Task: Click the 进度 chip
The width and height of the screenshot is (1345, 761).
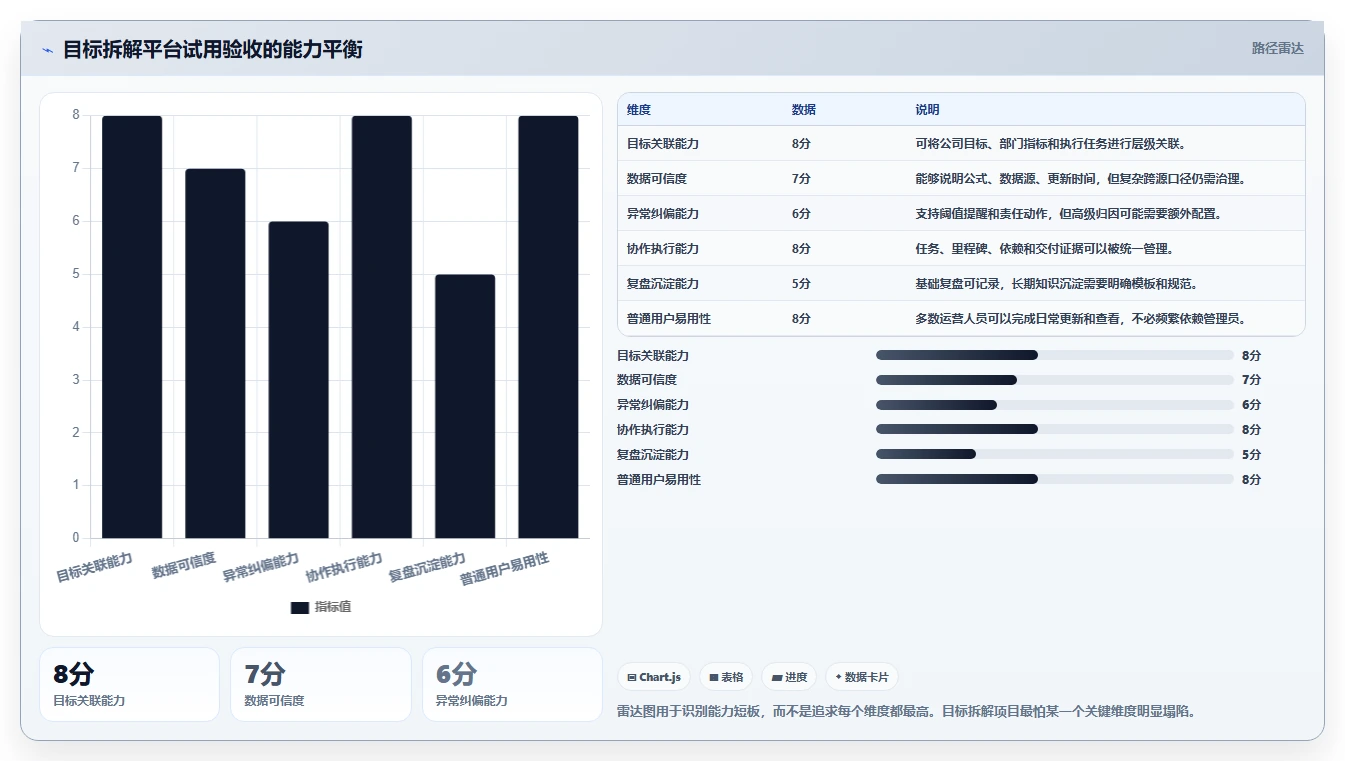Action: (789, 677)
